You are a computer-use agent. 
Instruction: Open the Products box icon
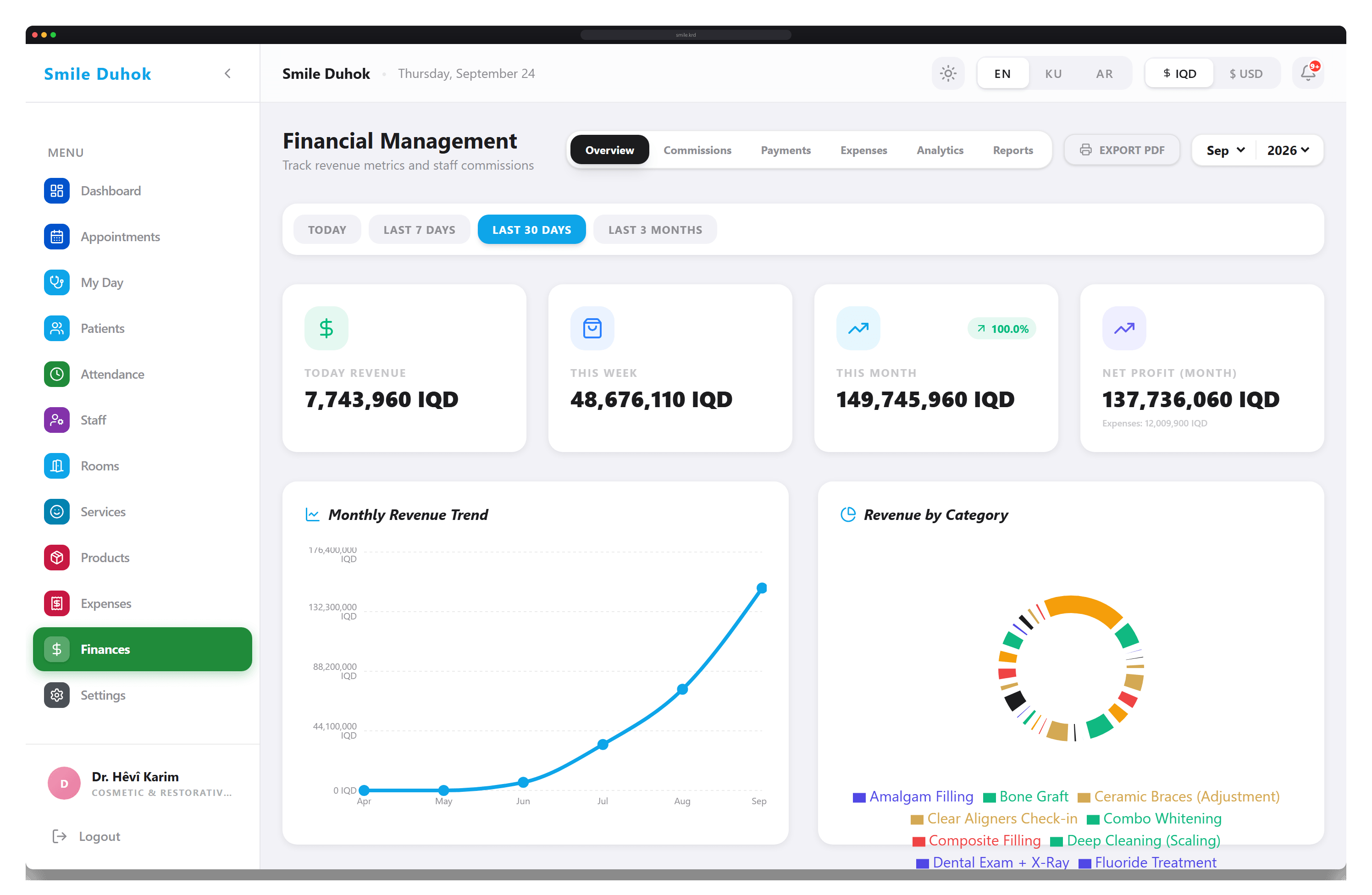[56, 557]
